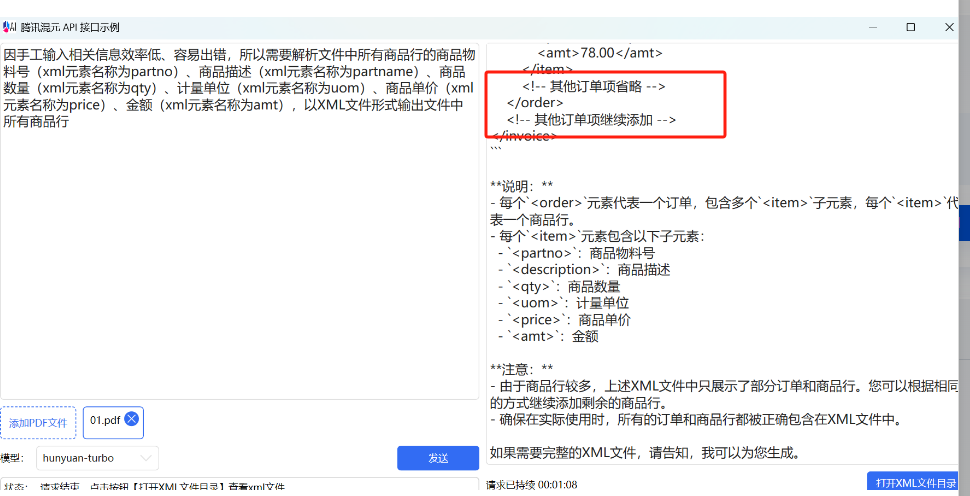Click the status message text field
Viewport: 970px width, 496px height.
tap(239, 486)
